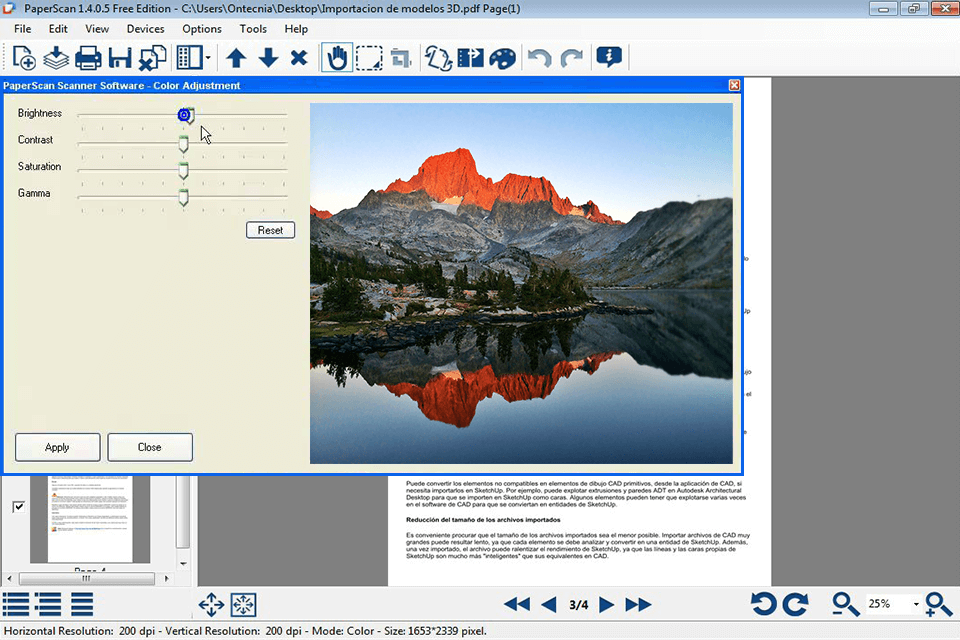The width and height of the screenshot is (960, 640).
Task: Click the Rotate pages icon
Action: [x=437, y=57]
